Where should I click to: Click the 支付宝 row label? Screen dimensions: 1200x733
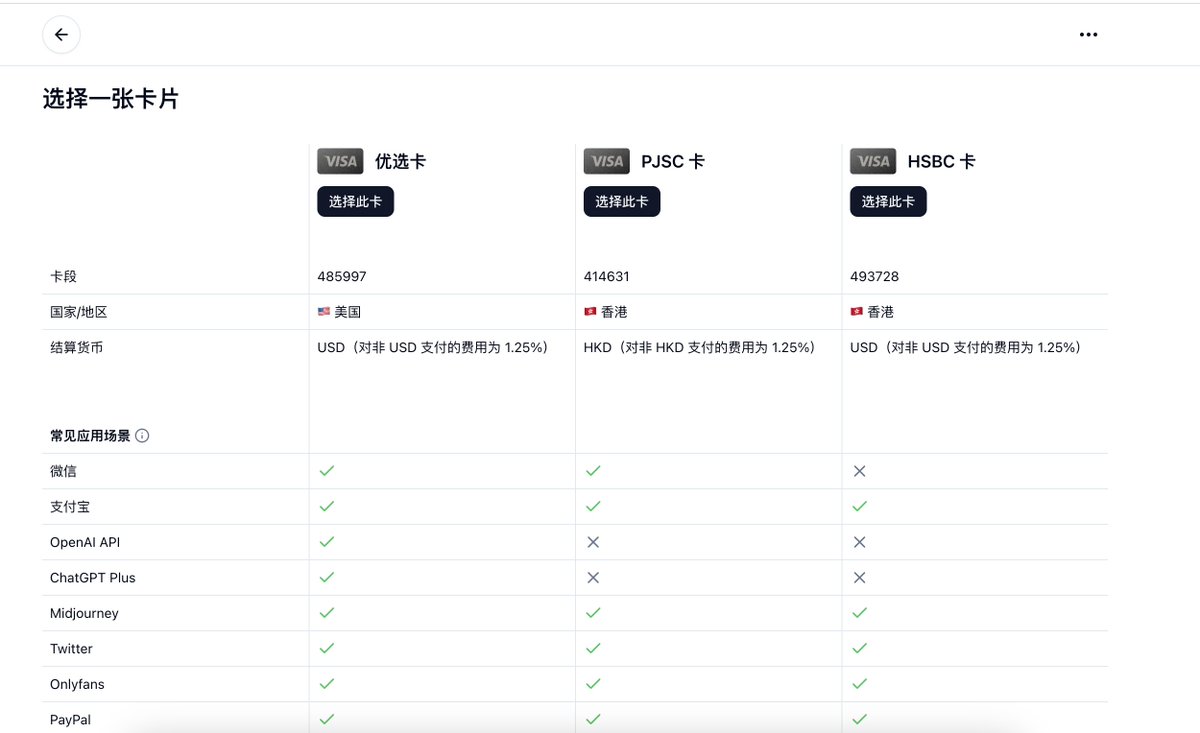70,506
